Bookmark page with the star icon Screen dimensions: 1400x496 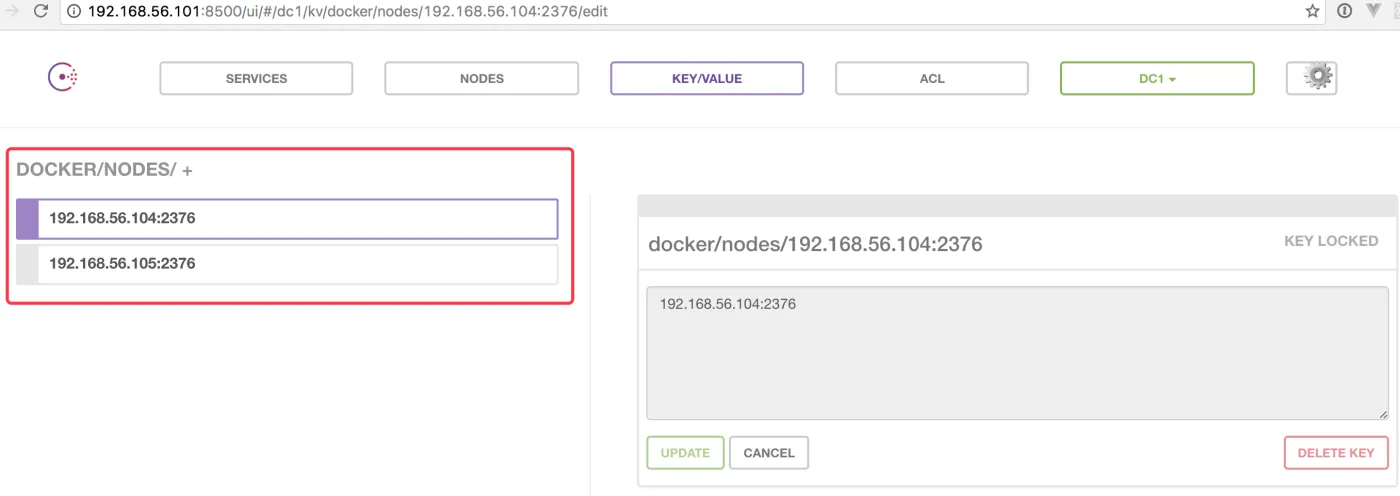point(1313,11)
